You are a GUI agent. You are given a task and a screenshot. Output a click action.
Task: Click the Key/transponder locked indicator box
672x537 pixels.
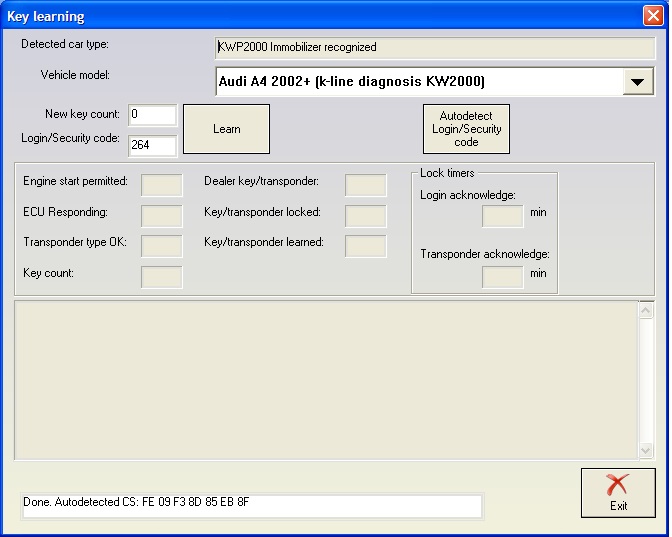tap(366, 216)
